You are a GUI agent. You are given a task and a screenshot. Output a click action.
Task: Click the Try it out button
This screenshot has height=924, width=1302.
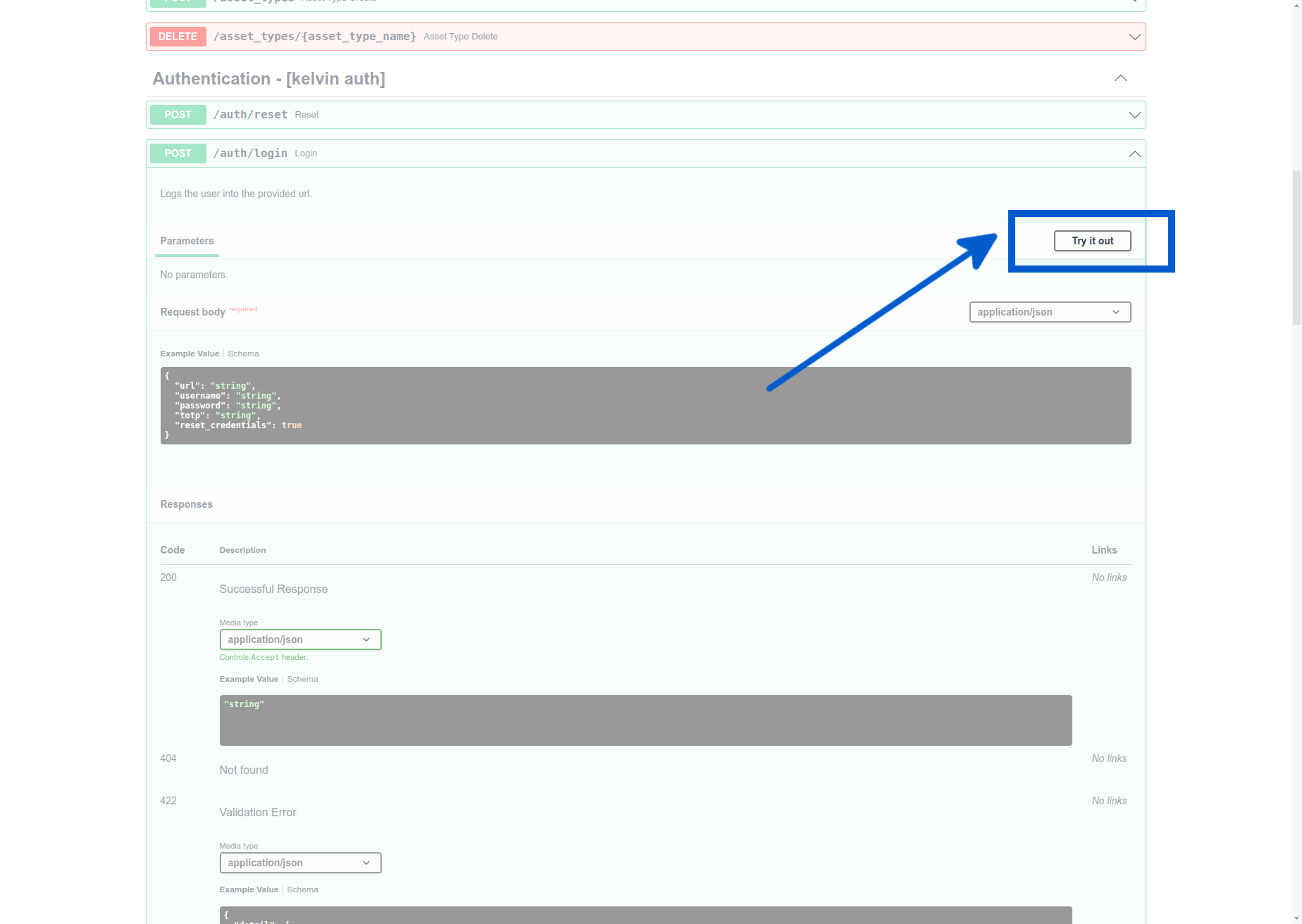1091,240
